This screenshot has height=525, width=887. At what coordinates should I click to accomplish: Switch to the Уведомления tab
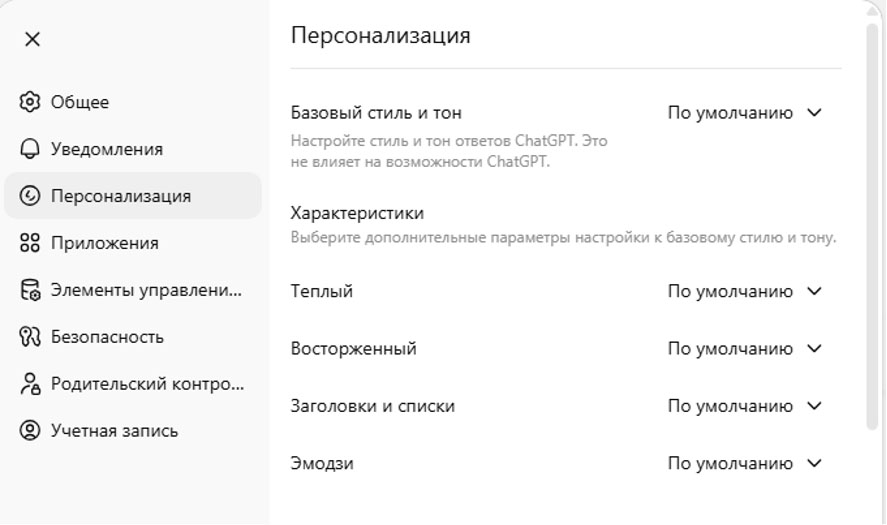[x=107, y=149]
